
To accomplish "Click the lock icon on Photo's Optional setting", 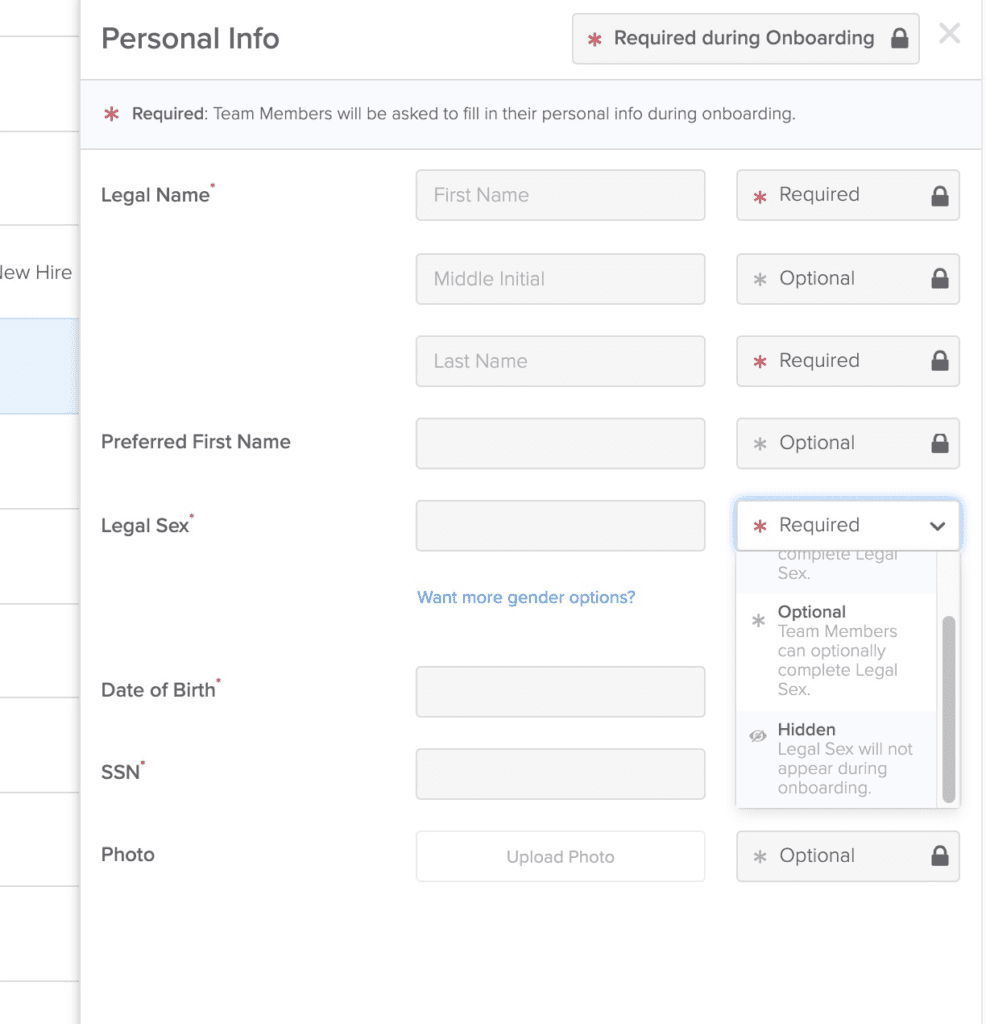I will coord(938,856).
